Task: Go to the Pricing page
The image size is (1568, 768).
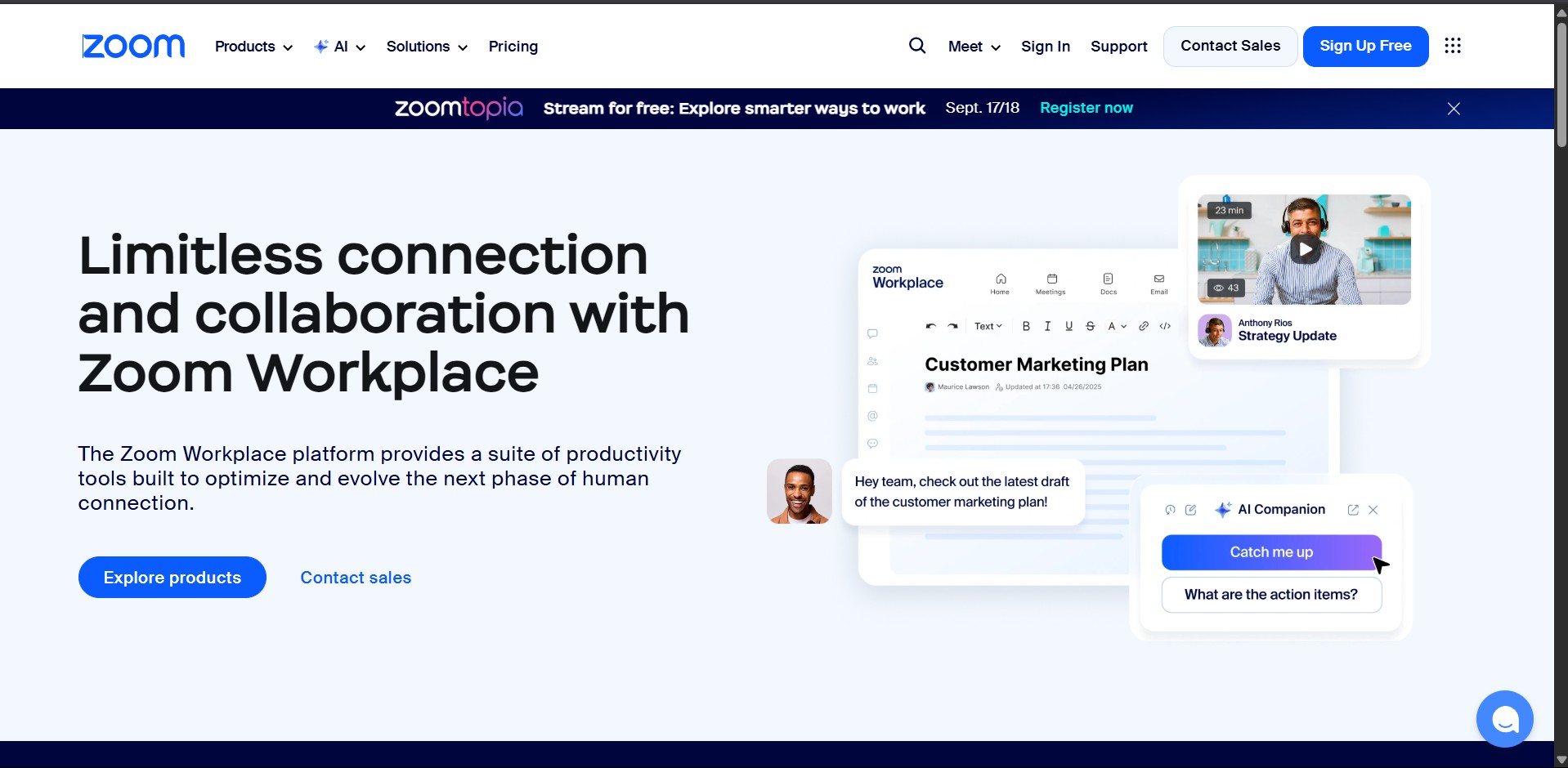Action: pos(513,47)
